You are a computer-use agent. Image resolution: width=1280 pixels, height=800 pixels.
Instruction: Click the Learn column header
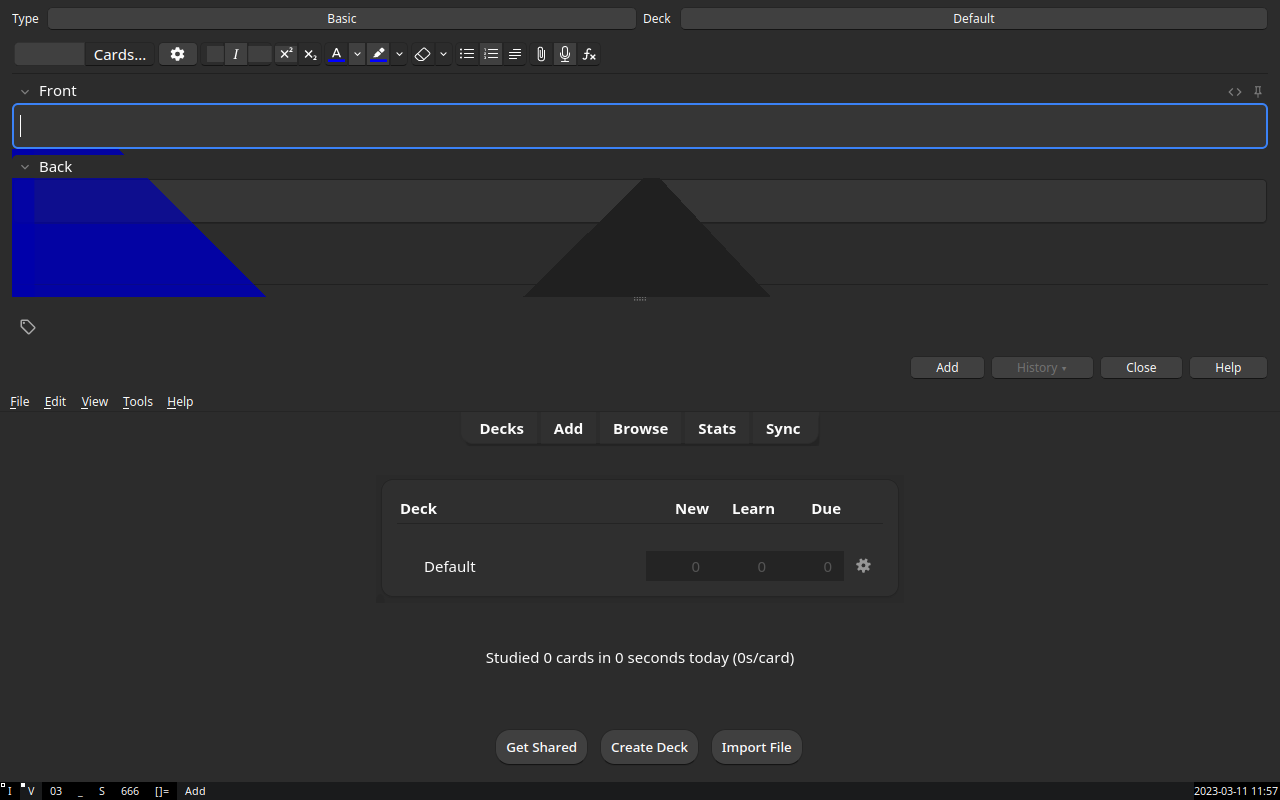[x=753, y=509]
